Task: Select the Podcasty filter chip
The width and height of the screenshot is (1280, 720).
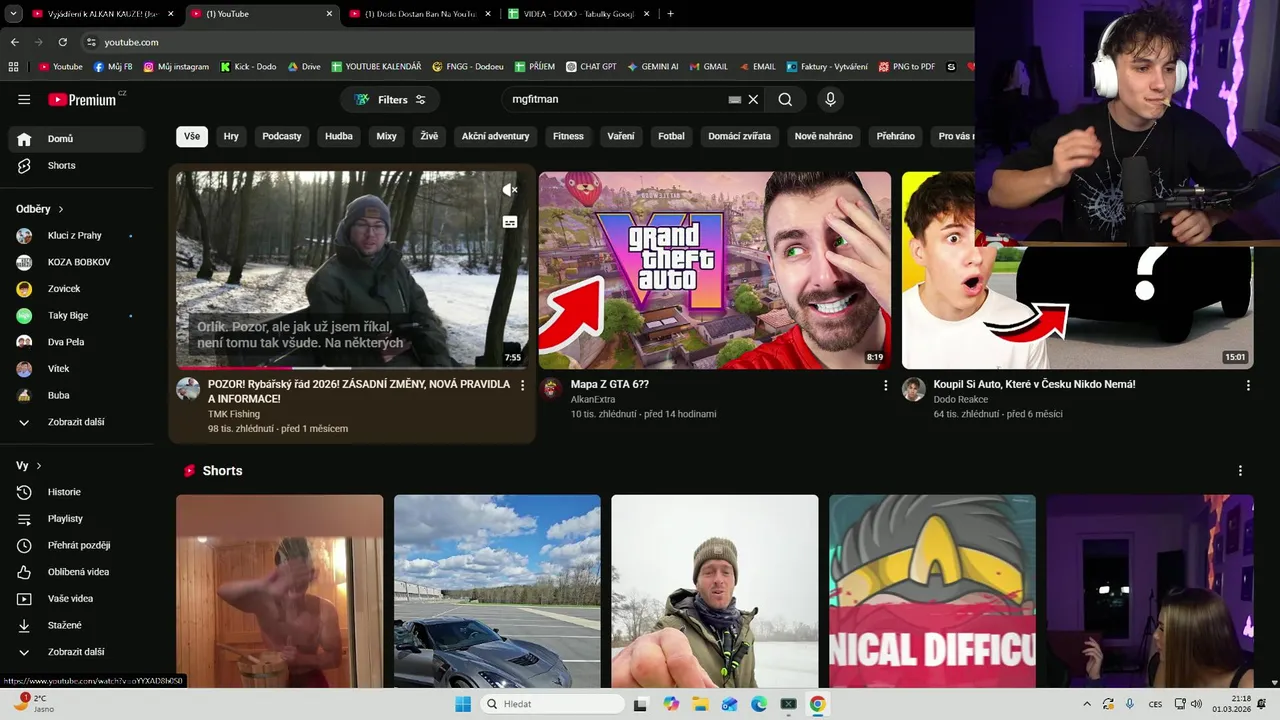Action: [282, 136]
